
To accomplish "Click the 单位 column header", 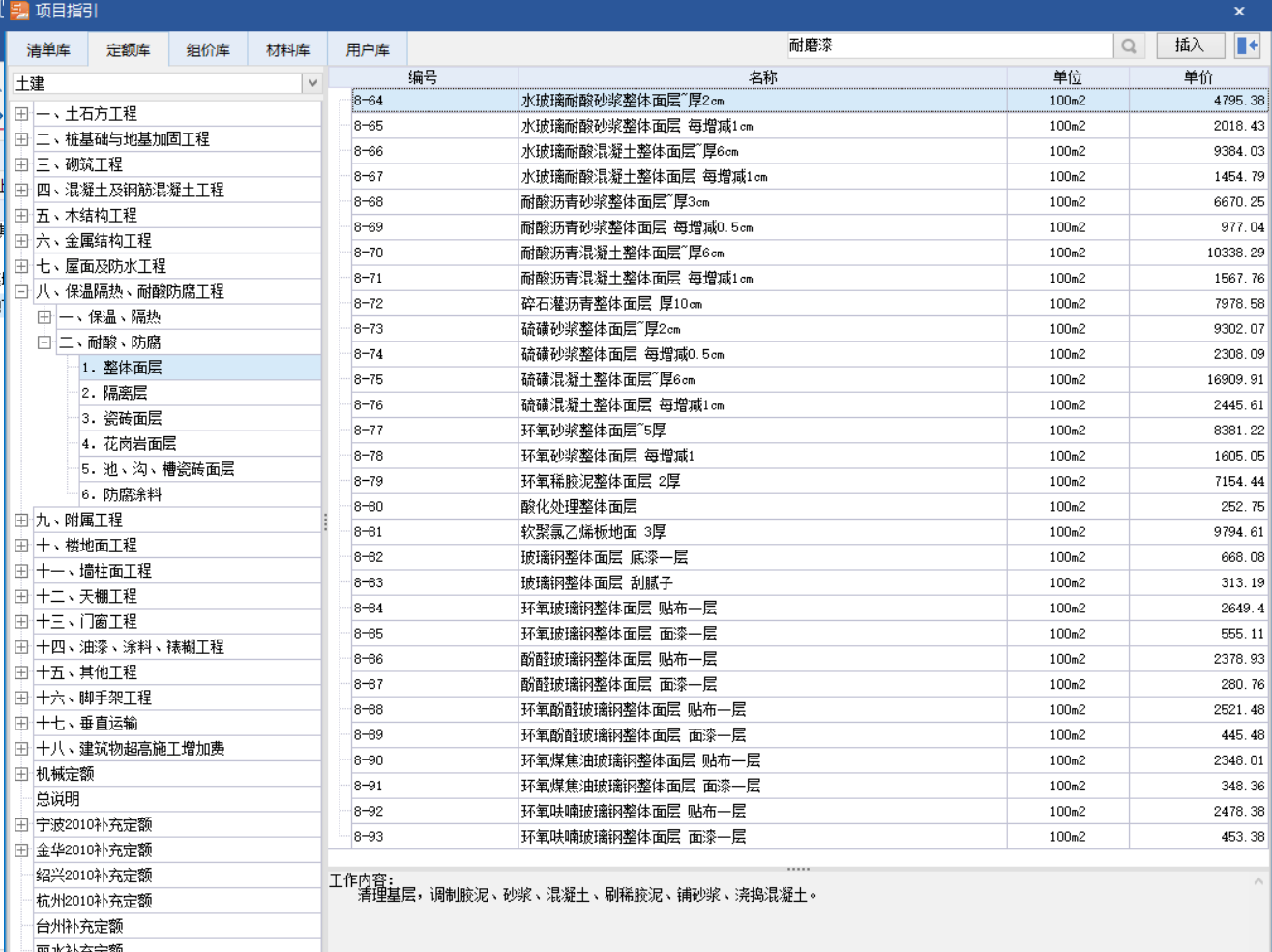I will pyautogui.click(x=1068, y=77).
